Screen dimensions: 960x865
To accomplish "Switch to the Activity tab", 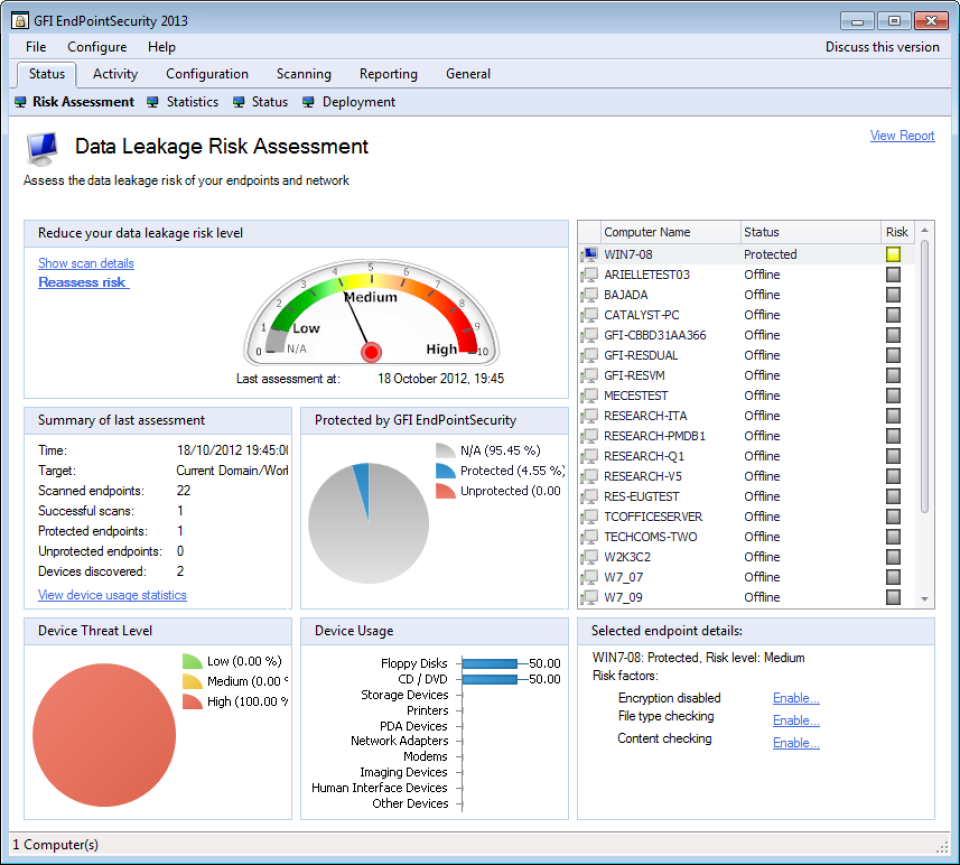I will coord(114,73).
